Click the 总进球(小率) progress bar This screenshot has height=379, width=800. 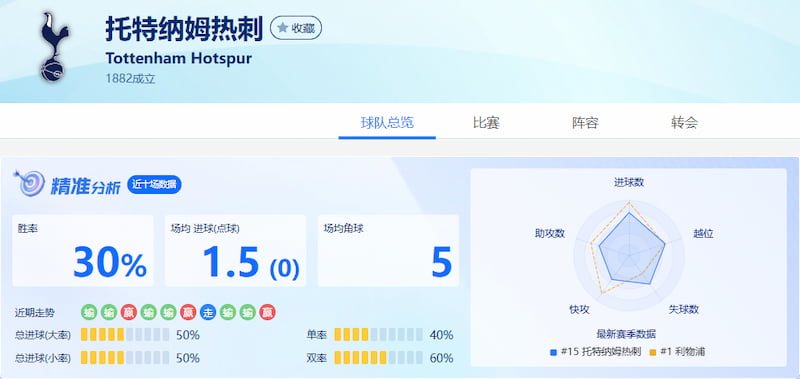125,358
